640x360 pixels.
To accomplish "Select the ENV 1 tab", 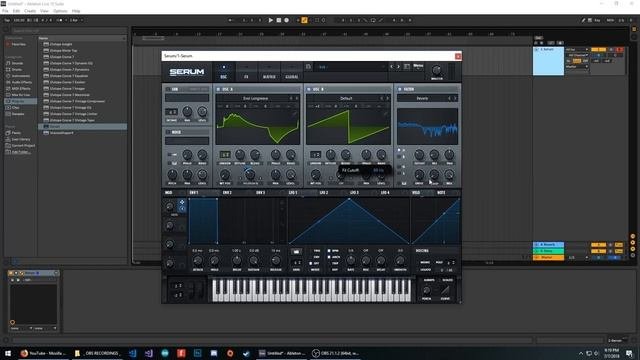I will pyautogui.click(x=194, y=193).
